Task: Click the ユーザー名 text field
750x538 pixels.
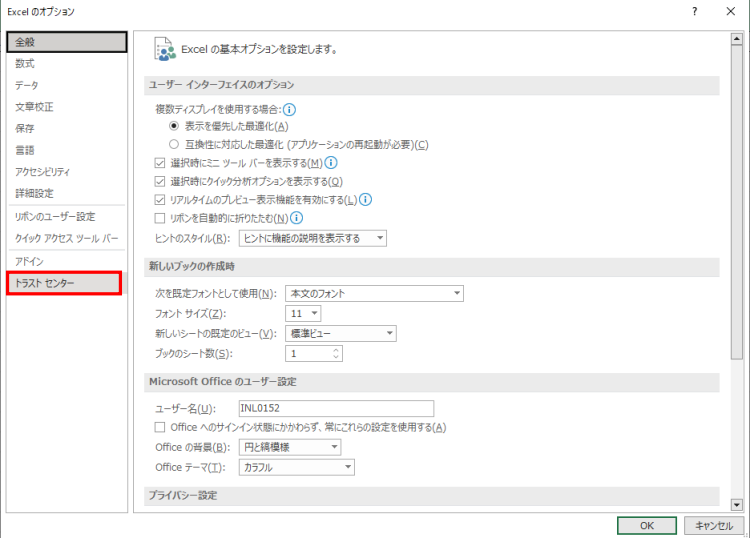Action: pyautogui.click(x=336, y=408)
